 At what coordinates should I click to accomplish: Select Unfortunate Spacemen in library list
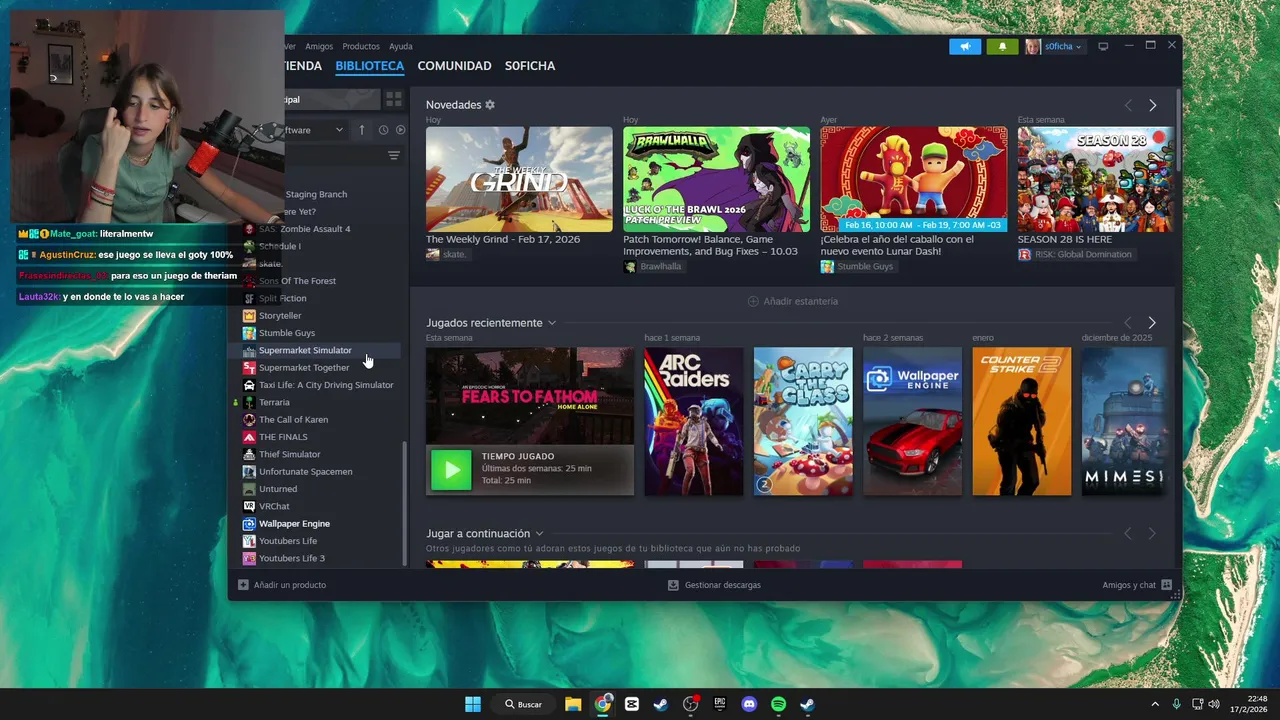coord(306,472)
